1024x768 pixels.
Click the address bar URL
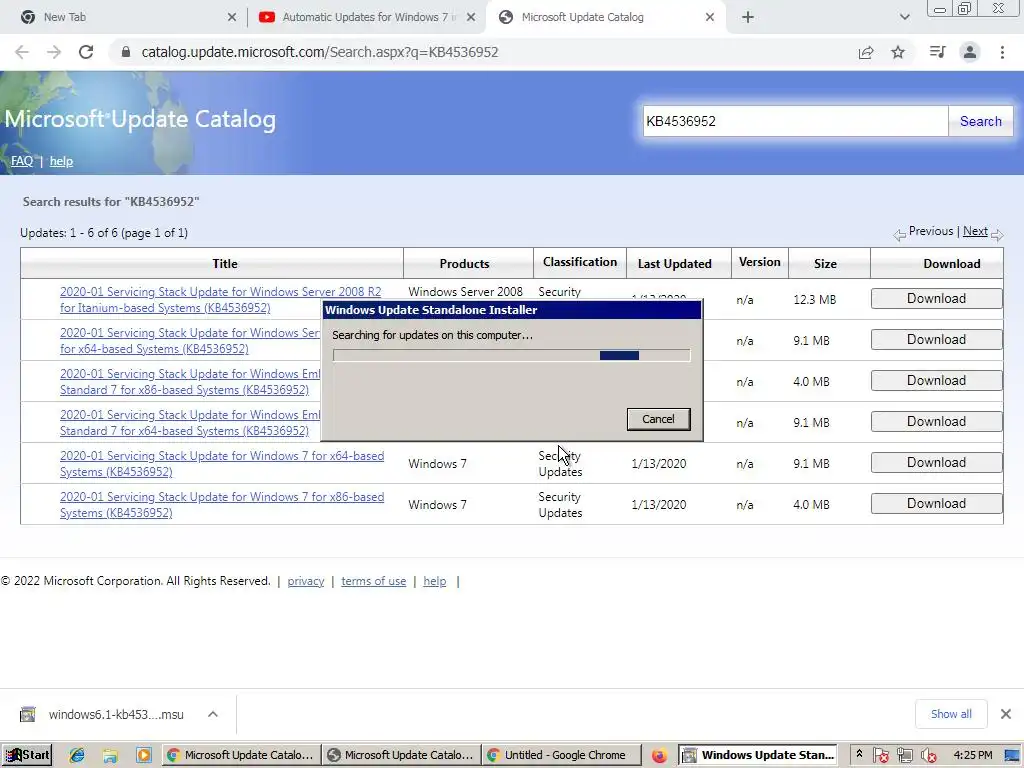[319, 52]
